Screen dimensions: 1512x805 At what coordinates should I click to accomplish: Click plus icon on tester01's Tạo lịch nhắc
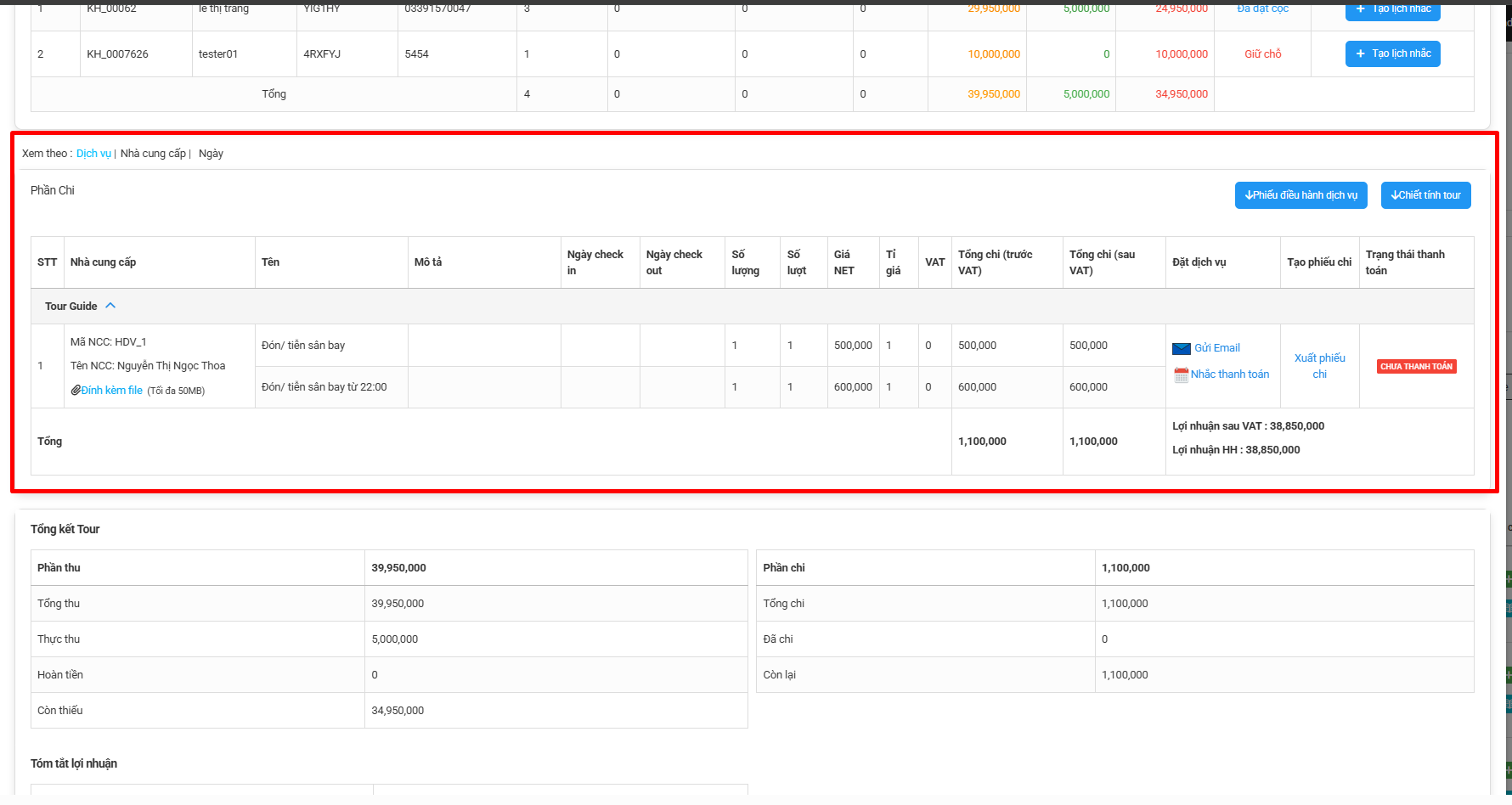1361,53
